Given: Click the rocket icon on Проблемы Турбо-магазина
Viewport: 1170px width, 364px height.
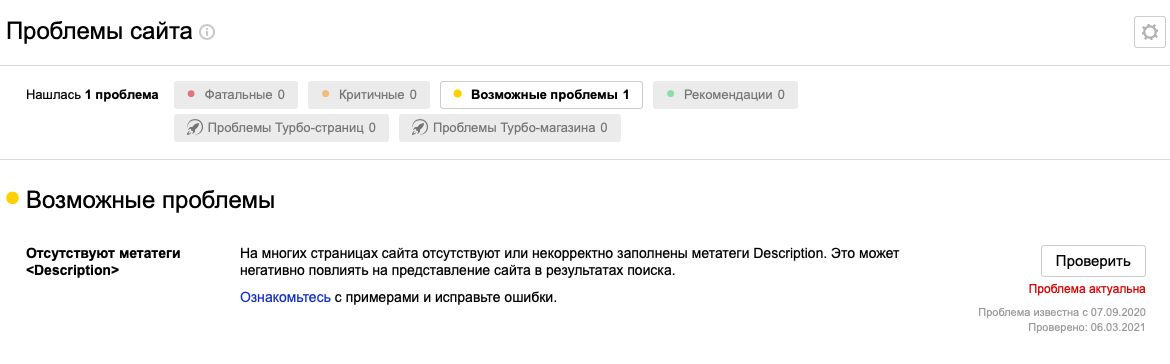Looking at the screenshot, I should click(419, 128).
